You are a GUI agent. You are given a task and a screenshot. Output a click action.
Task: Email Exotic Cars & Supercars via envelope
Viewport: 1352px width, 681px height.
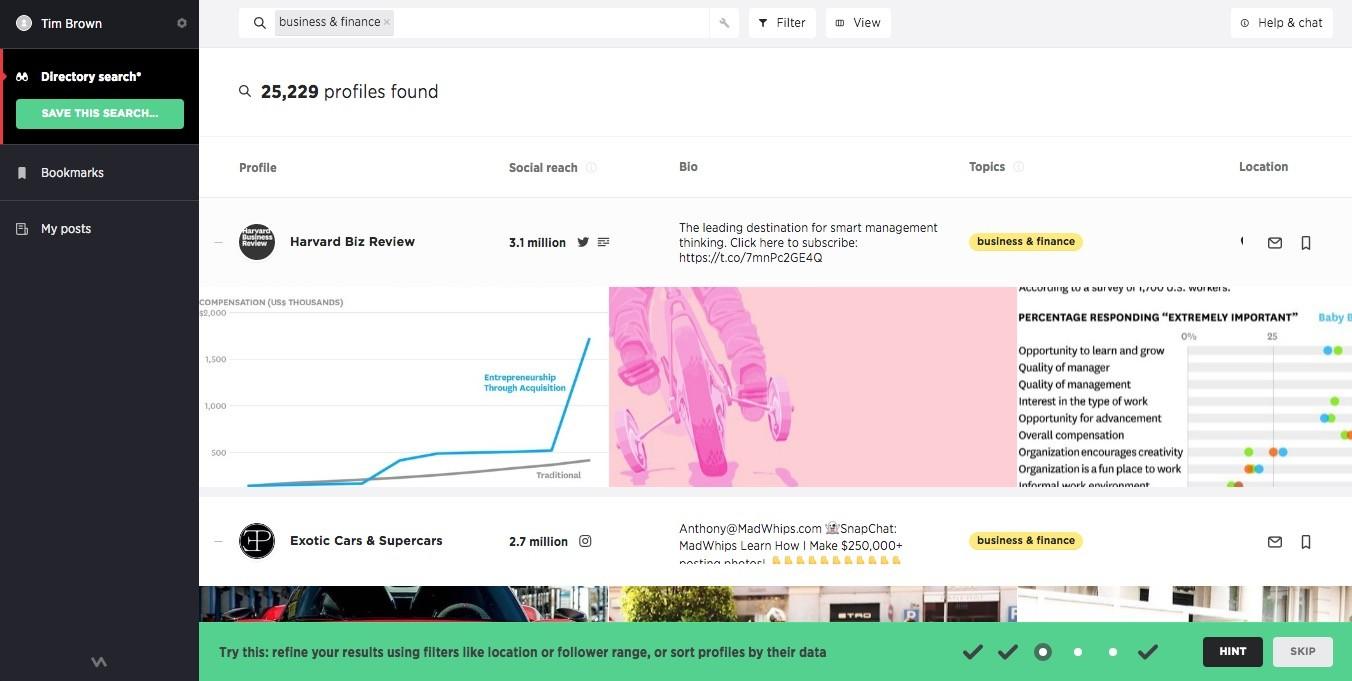[1275, 542]
